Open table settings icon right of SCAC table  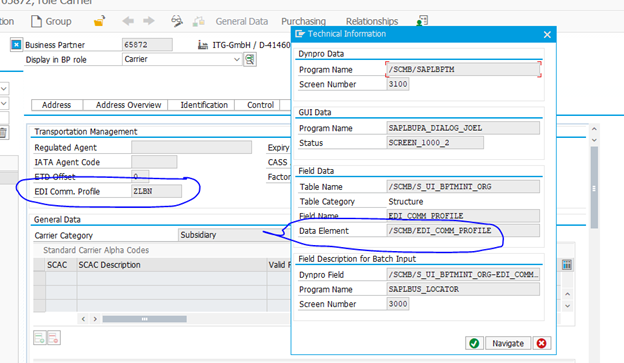[x=567, y=265]
